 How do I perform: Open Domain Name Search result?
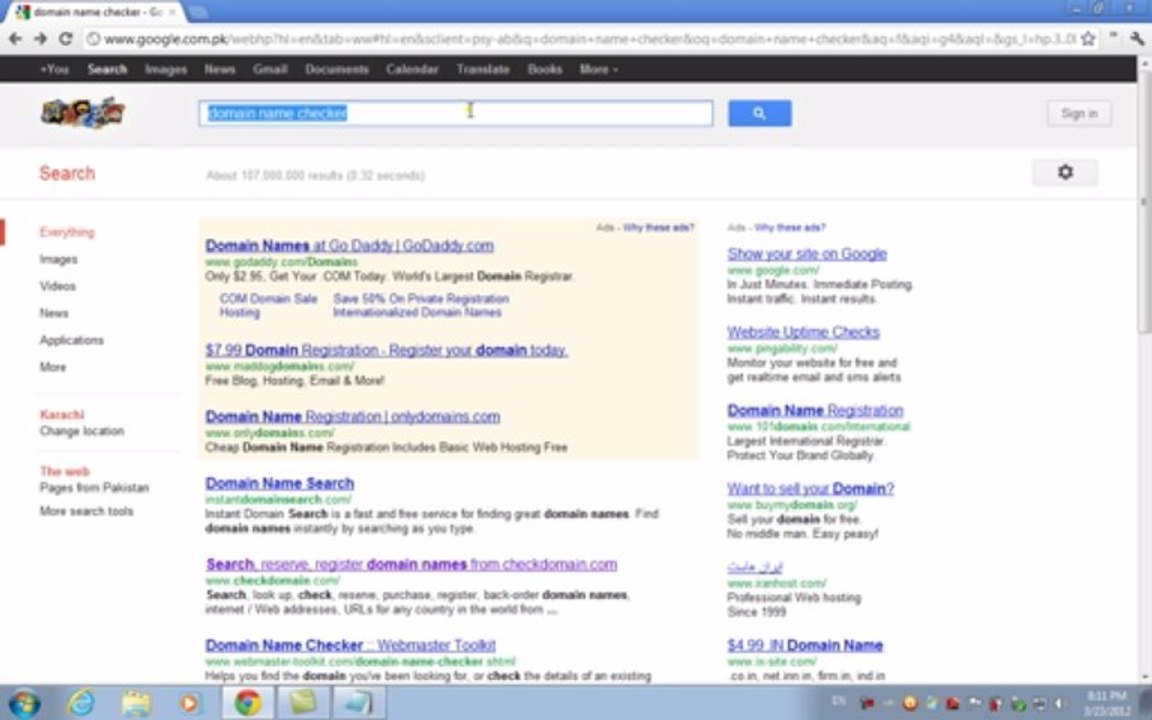tap(280, 483)
